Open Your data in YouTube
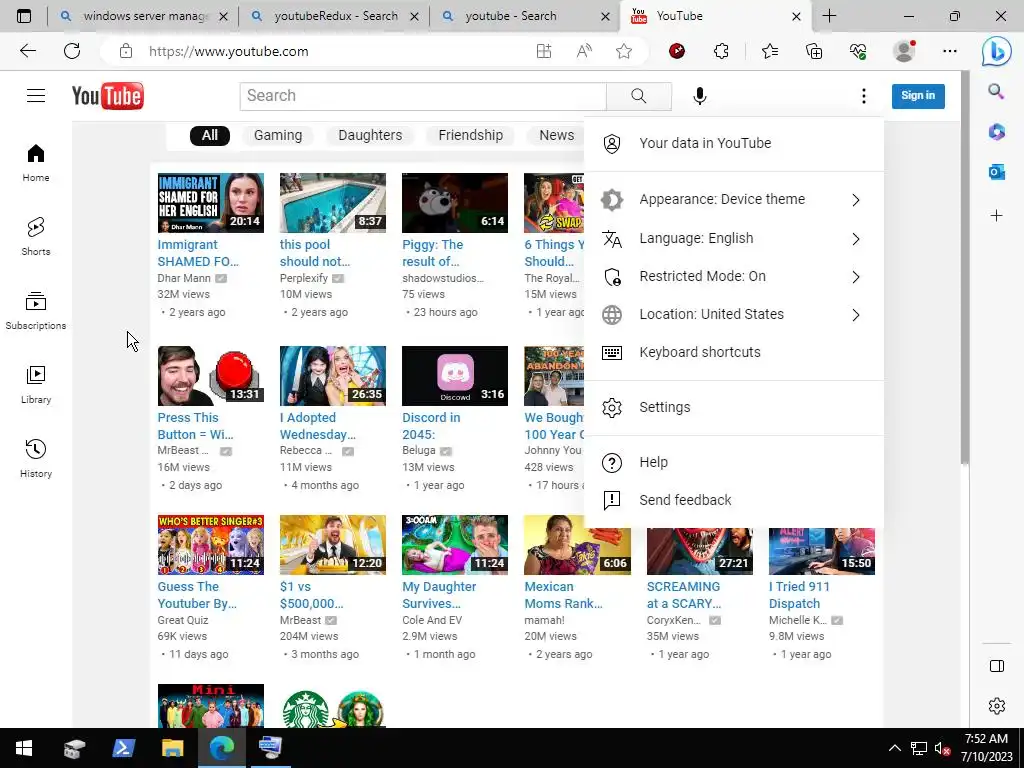 pyautogui.click(x=734, y=144)
